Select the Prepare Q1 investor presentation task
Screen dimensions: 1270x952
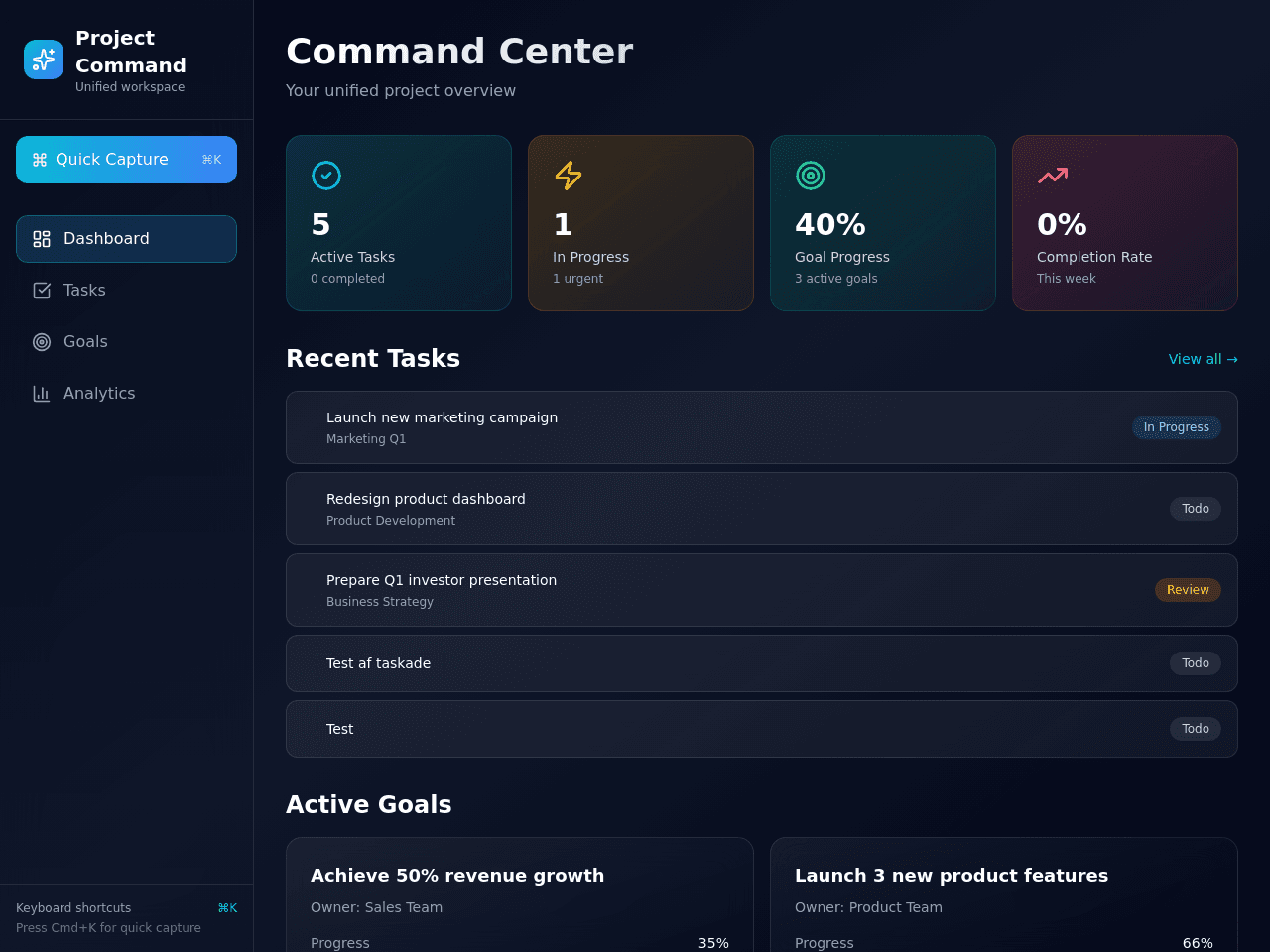pyautogui.click(x=761, y=590)
